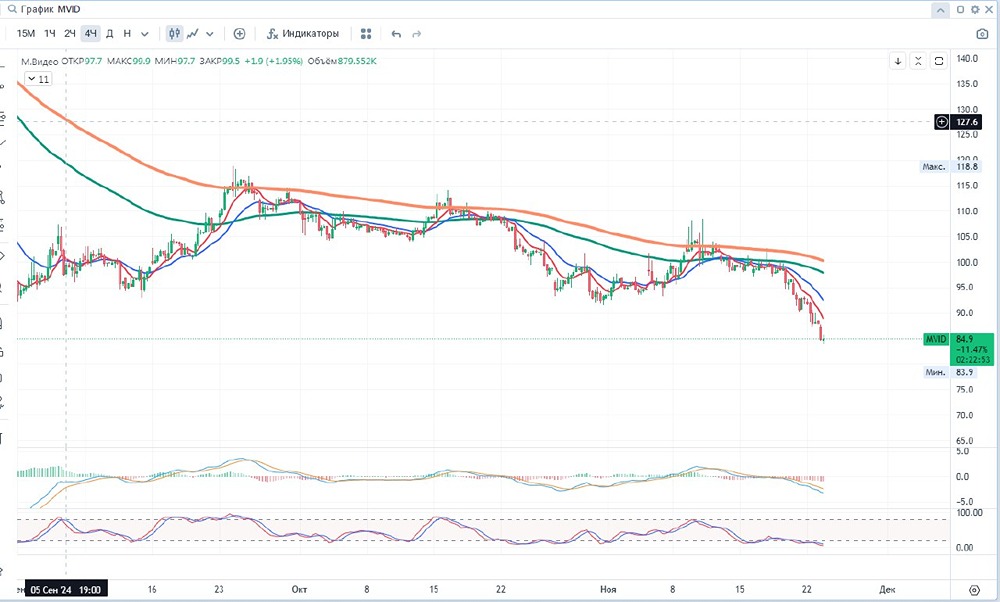Close the График MVID widget
The image size is (1000, 602).
(x=989, y=10)
